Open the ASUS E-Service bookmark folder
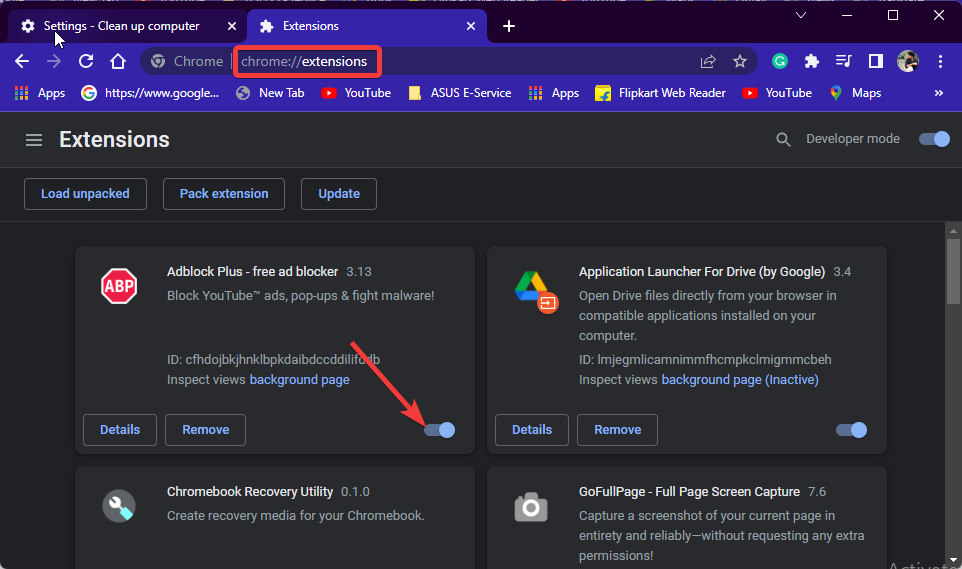 coord(460,93)
